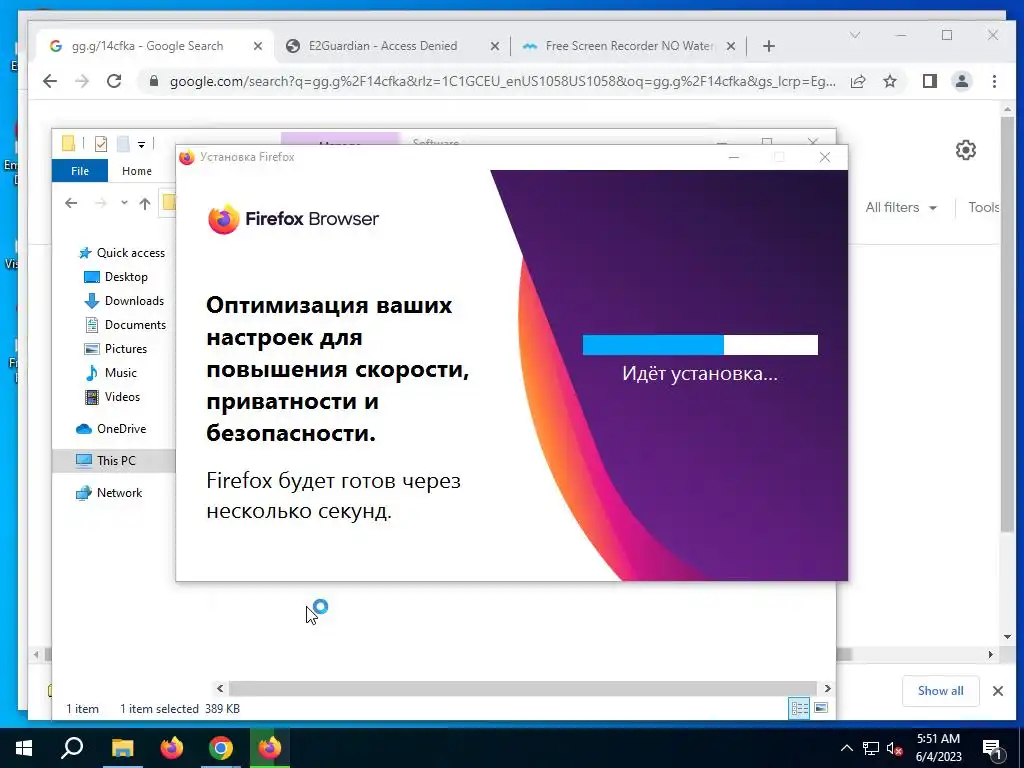Open muted volume tray icon
Image resolution: width=1024 pixels, height=768 pixels.
point(895,748)
